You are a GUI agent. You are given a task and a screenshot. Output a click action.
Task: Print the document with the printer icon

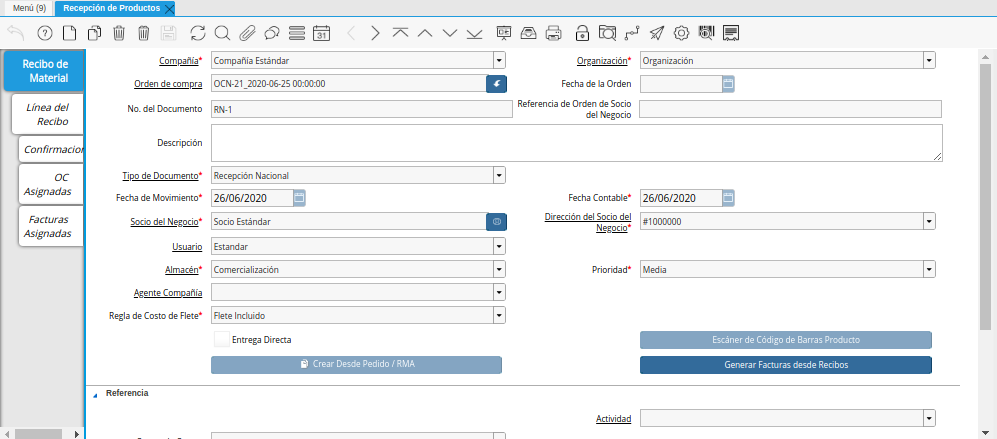point(554,33)
